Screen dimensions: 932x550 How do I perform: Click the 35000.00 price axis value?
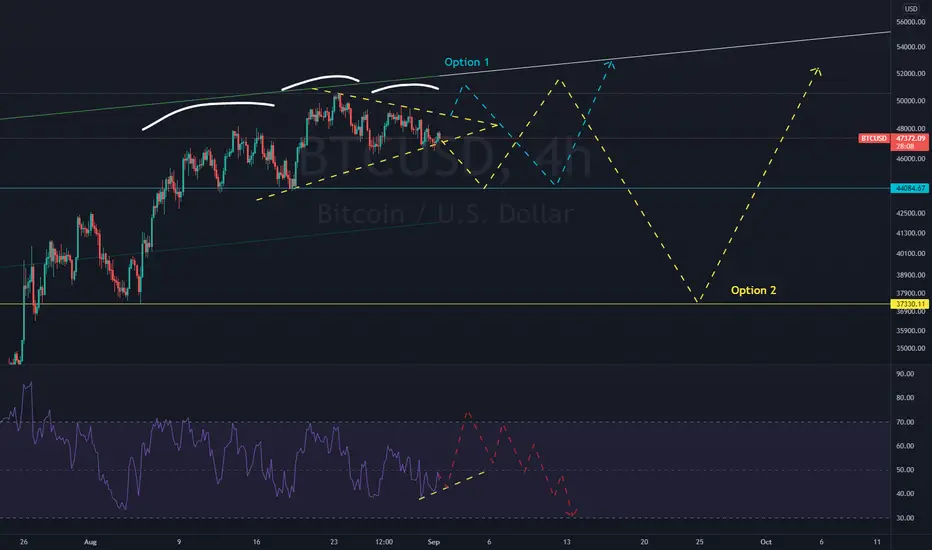[911, 348]
